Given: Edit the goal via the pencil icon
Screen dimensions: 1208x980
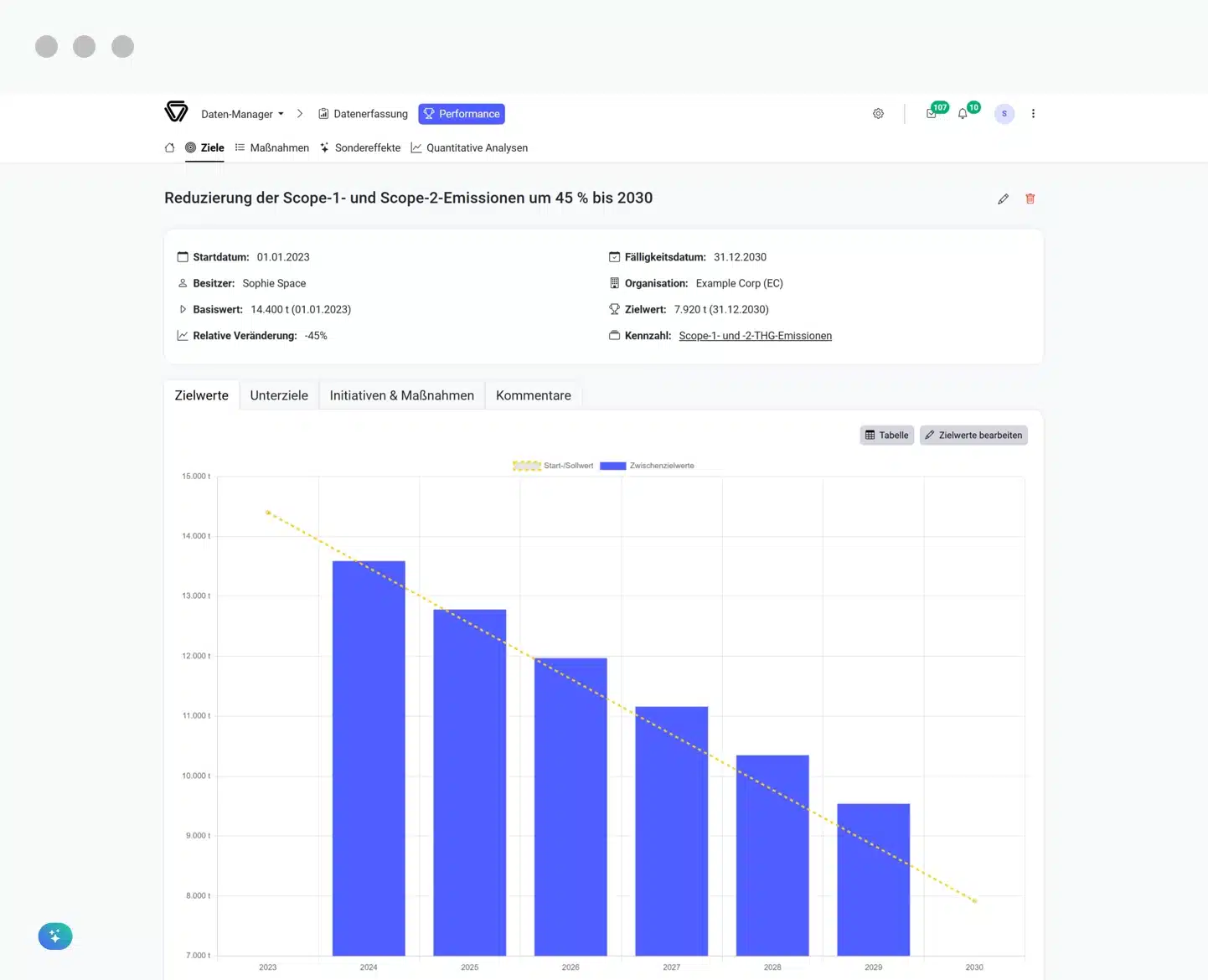Looking at the screenshot, I should tap(1003, 199).
